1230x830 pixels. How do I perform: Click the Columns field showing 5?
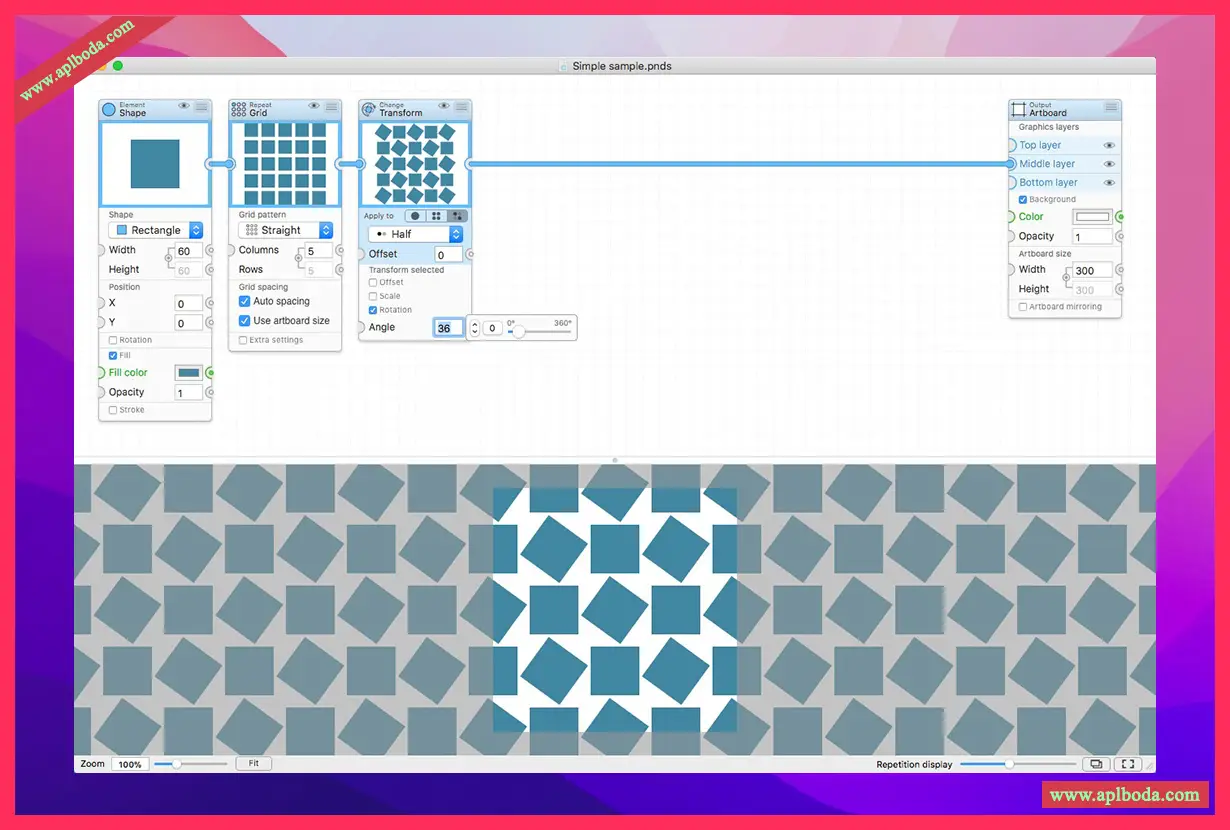(318, 251)
